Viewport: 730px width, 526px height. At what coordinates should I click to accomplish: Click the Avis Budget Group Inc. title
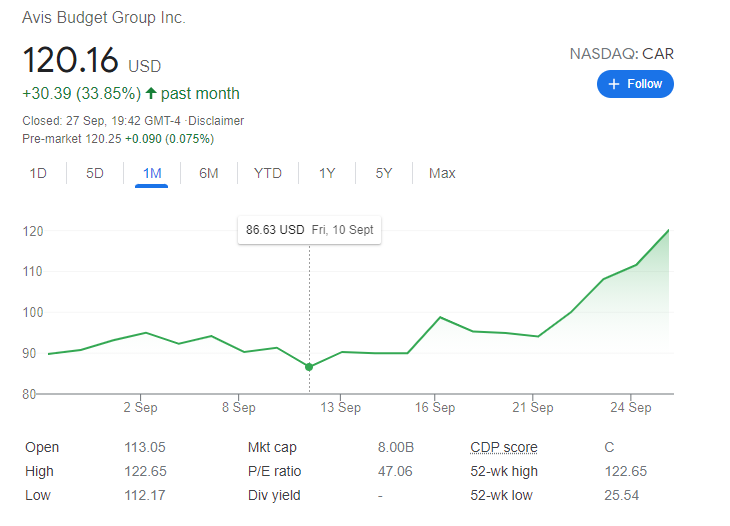[x=104, y=18]
